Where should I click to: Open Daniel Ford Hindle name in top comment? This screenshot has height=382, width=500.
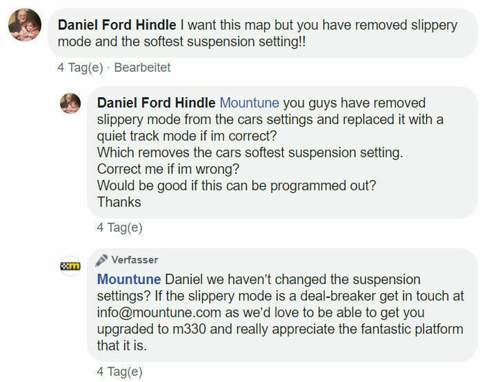(117, 25)
